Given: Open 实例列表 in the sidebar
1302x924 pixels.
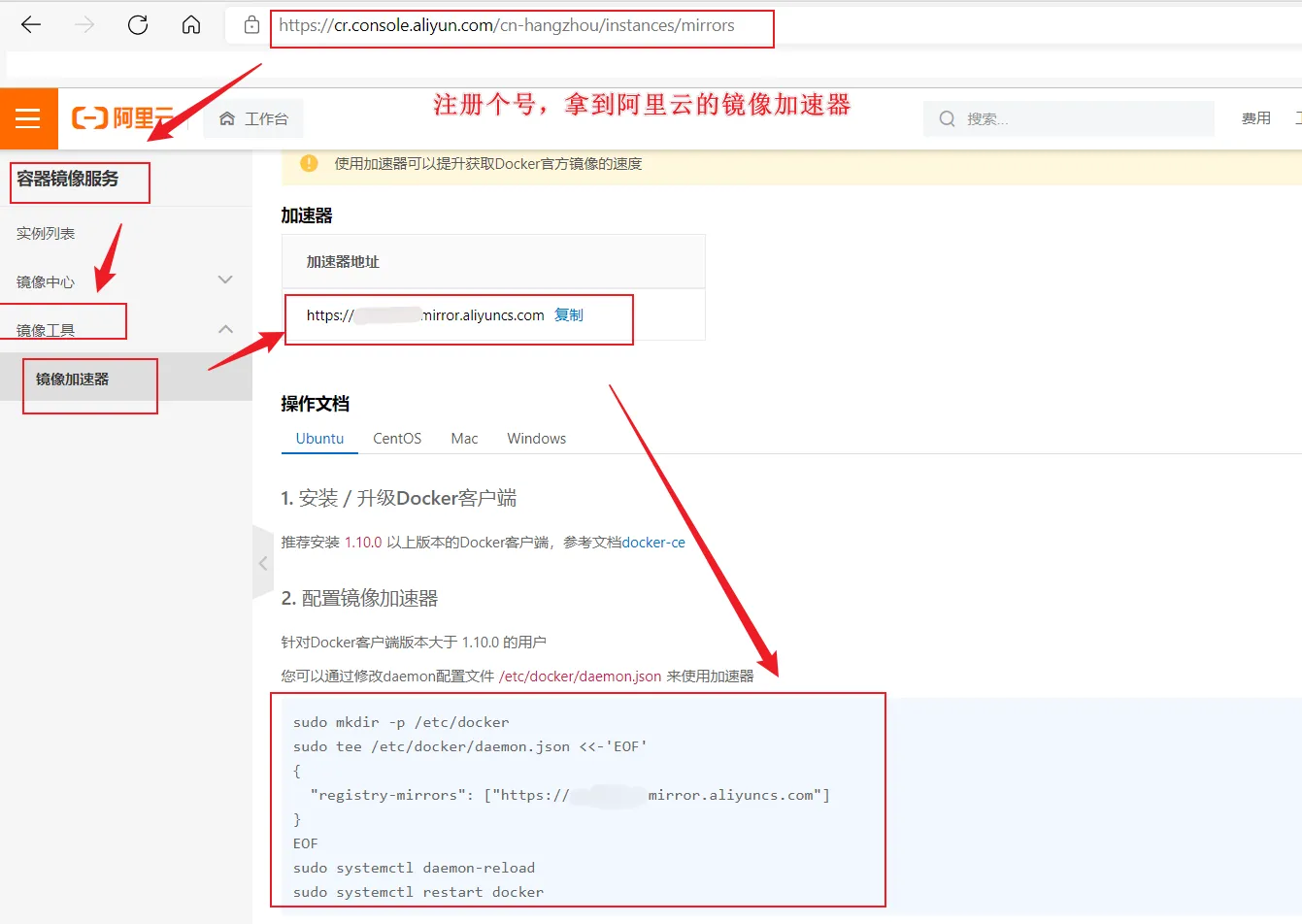Looking at the screenshot, I should click(46, 234).
